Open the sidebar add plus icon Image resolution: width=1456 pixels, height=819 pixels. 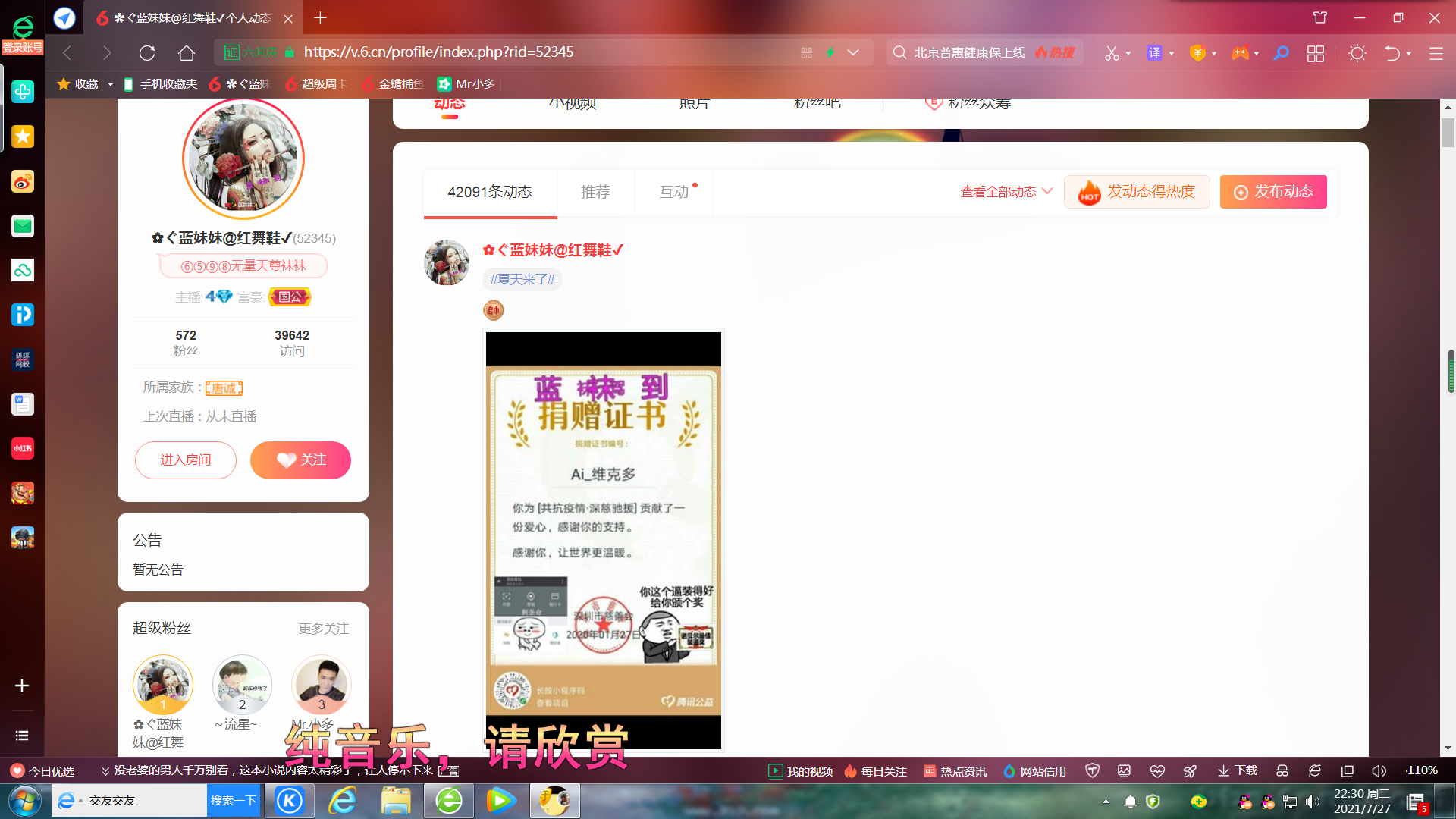pos(22,686)
